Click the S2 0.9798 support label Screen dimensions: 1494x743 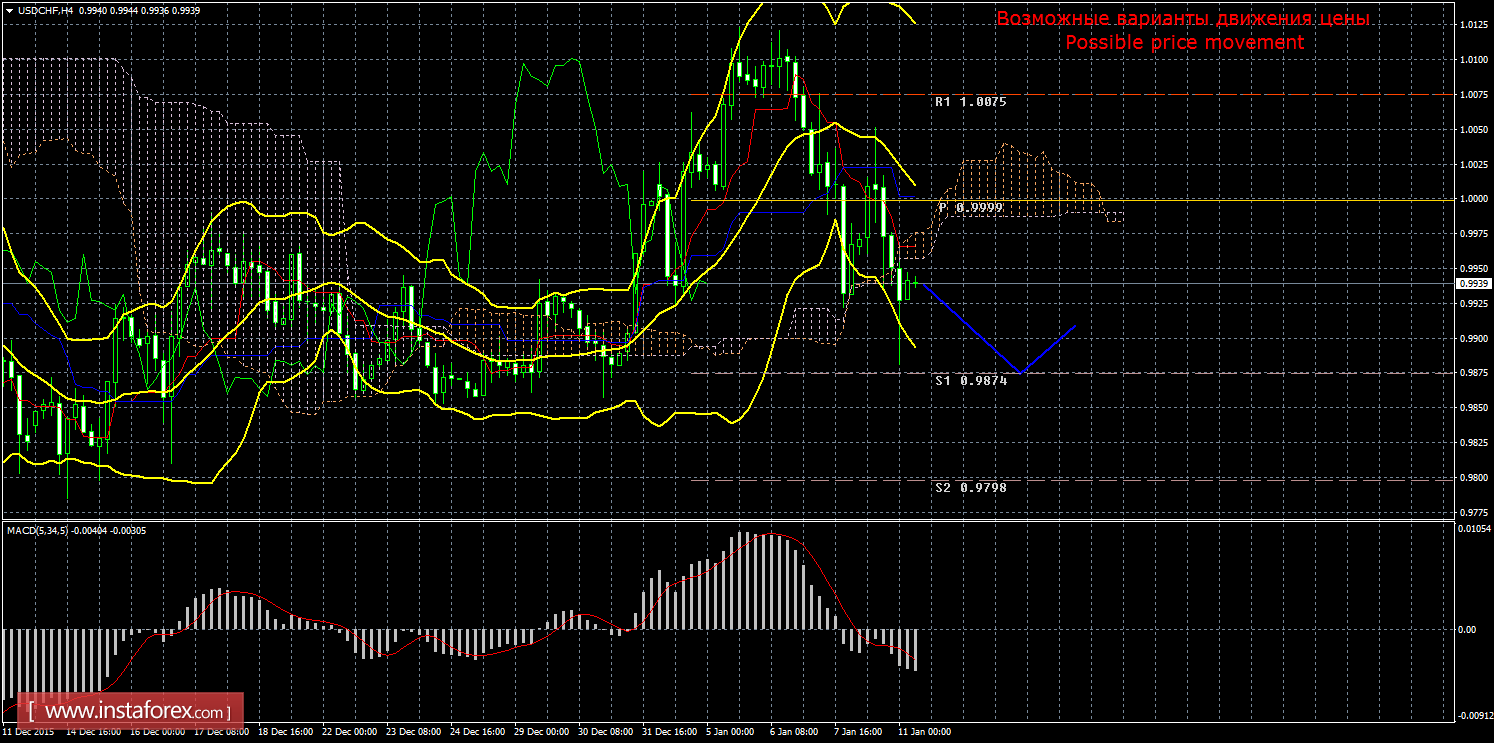tap(970, 487)
